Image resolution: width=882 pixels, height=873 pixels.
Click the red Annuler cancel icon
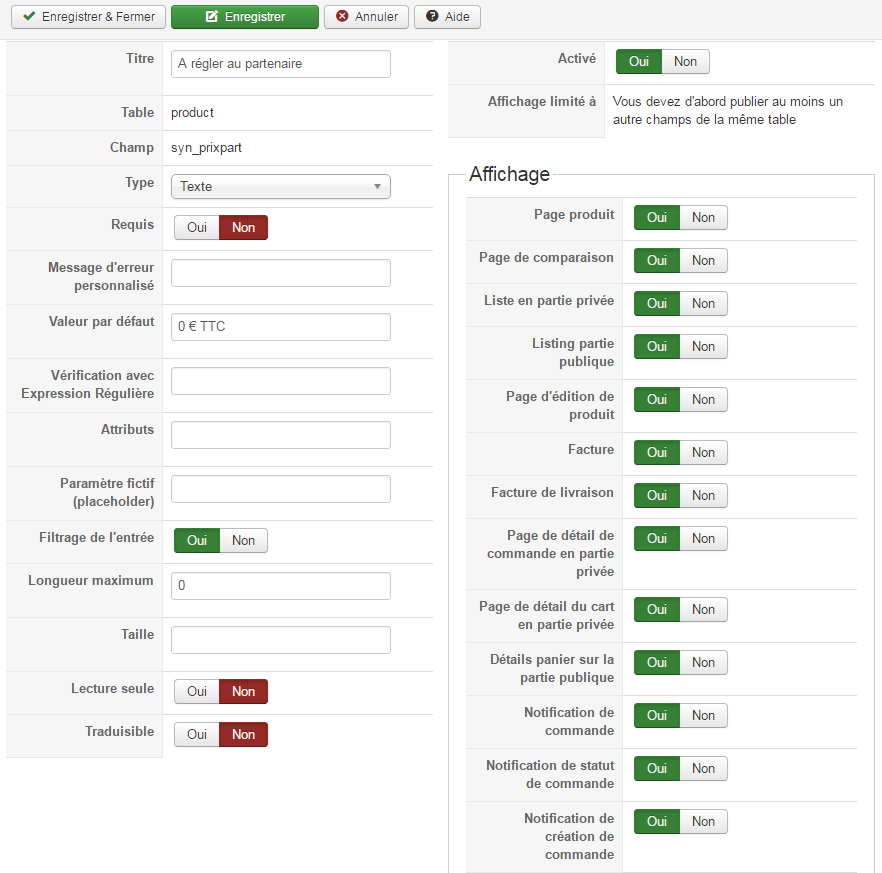pyautogui.click(x=343, y=17)
